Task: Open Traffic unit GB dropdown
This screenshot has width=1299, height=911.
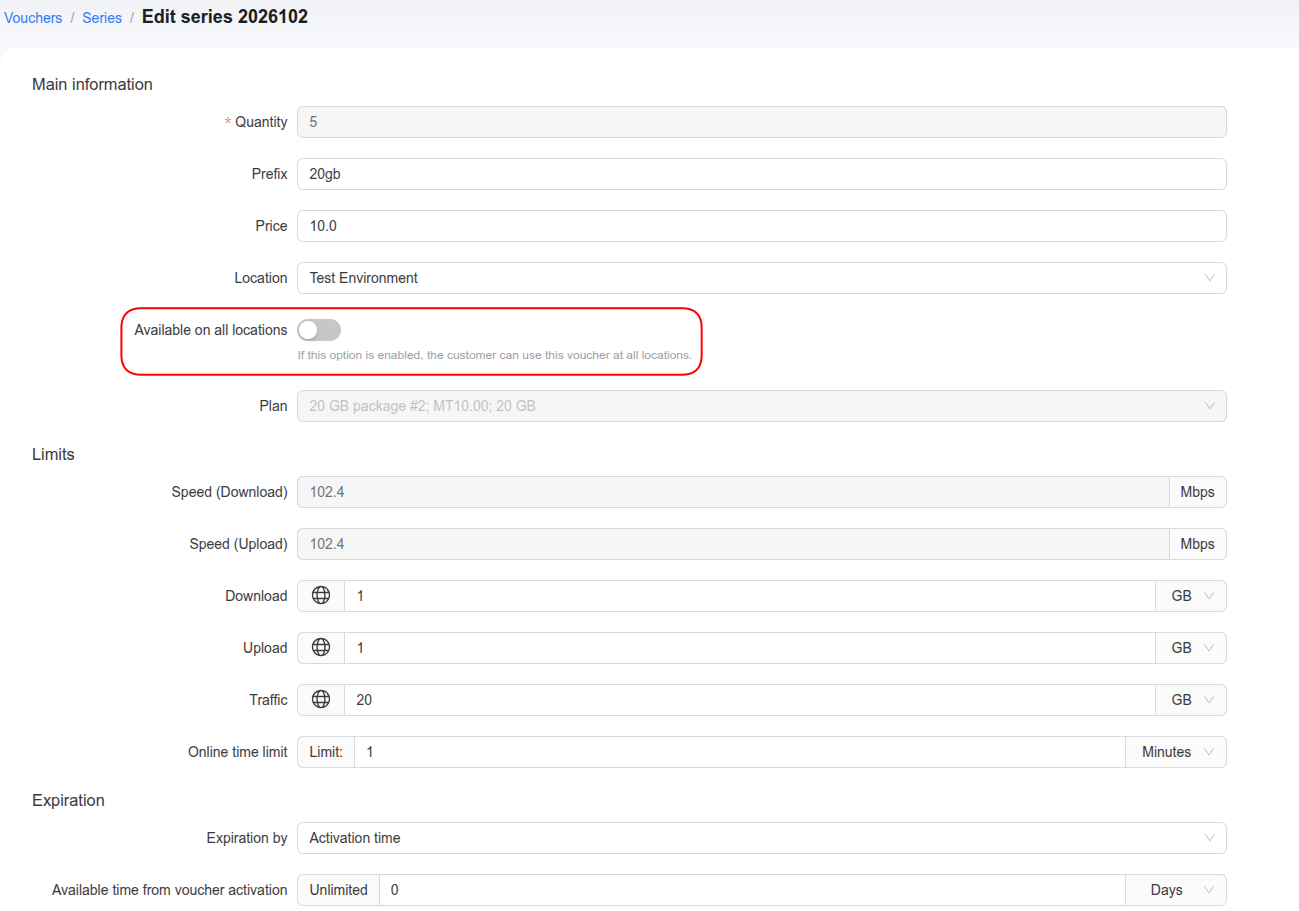Action: pos(1191,700)
